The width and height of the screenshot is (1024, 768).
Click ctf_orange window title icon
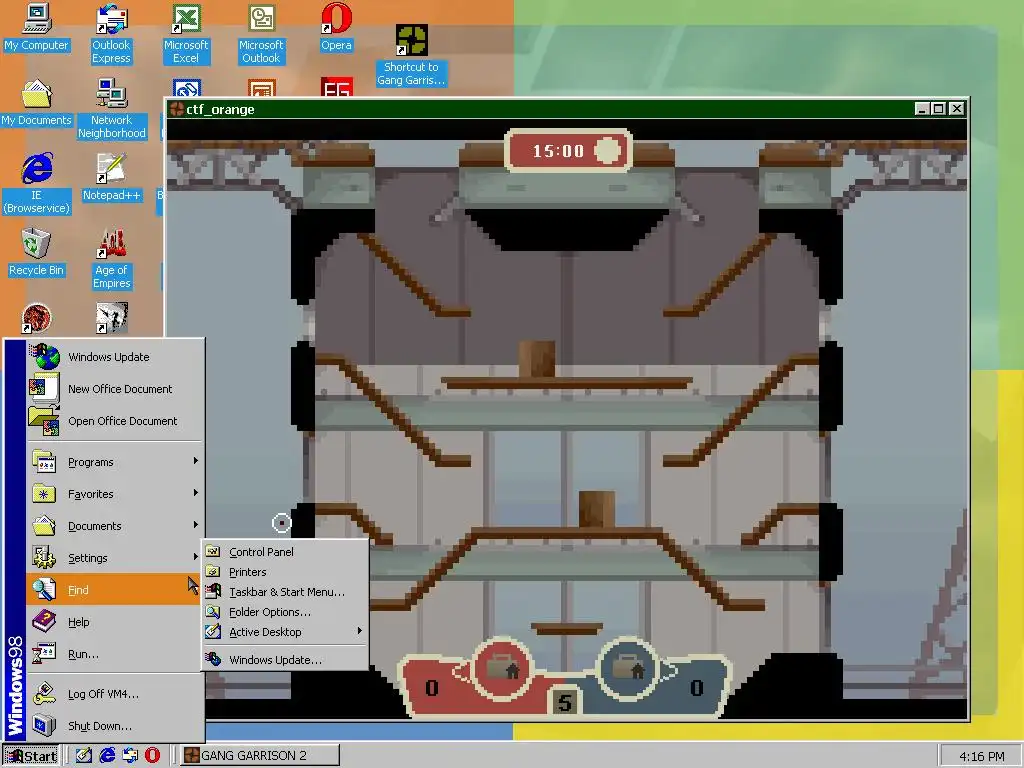(x=176, y=109)
